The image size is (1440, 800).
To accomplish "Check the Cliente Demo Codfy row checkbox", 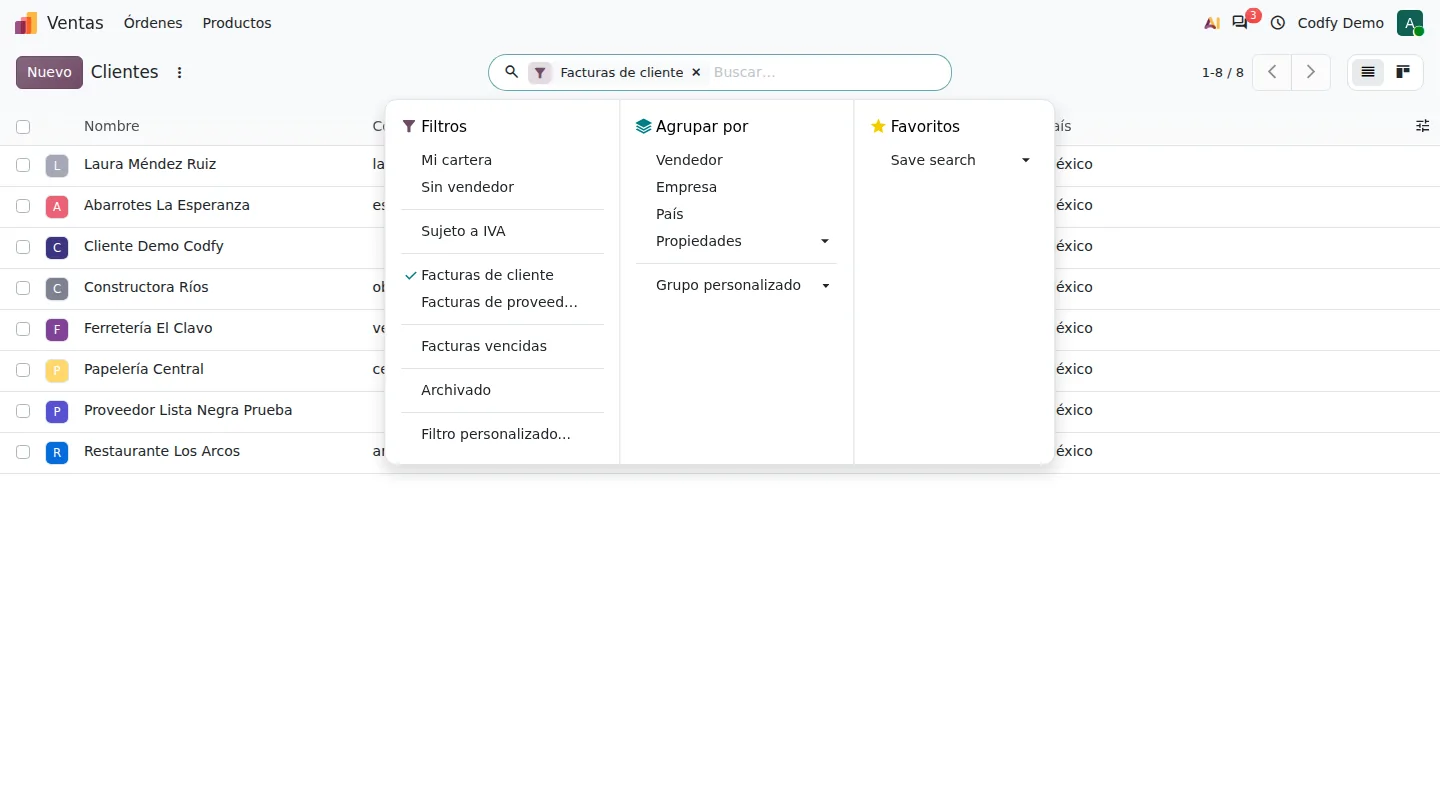I will [23, 247].
